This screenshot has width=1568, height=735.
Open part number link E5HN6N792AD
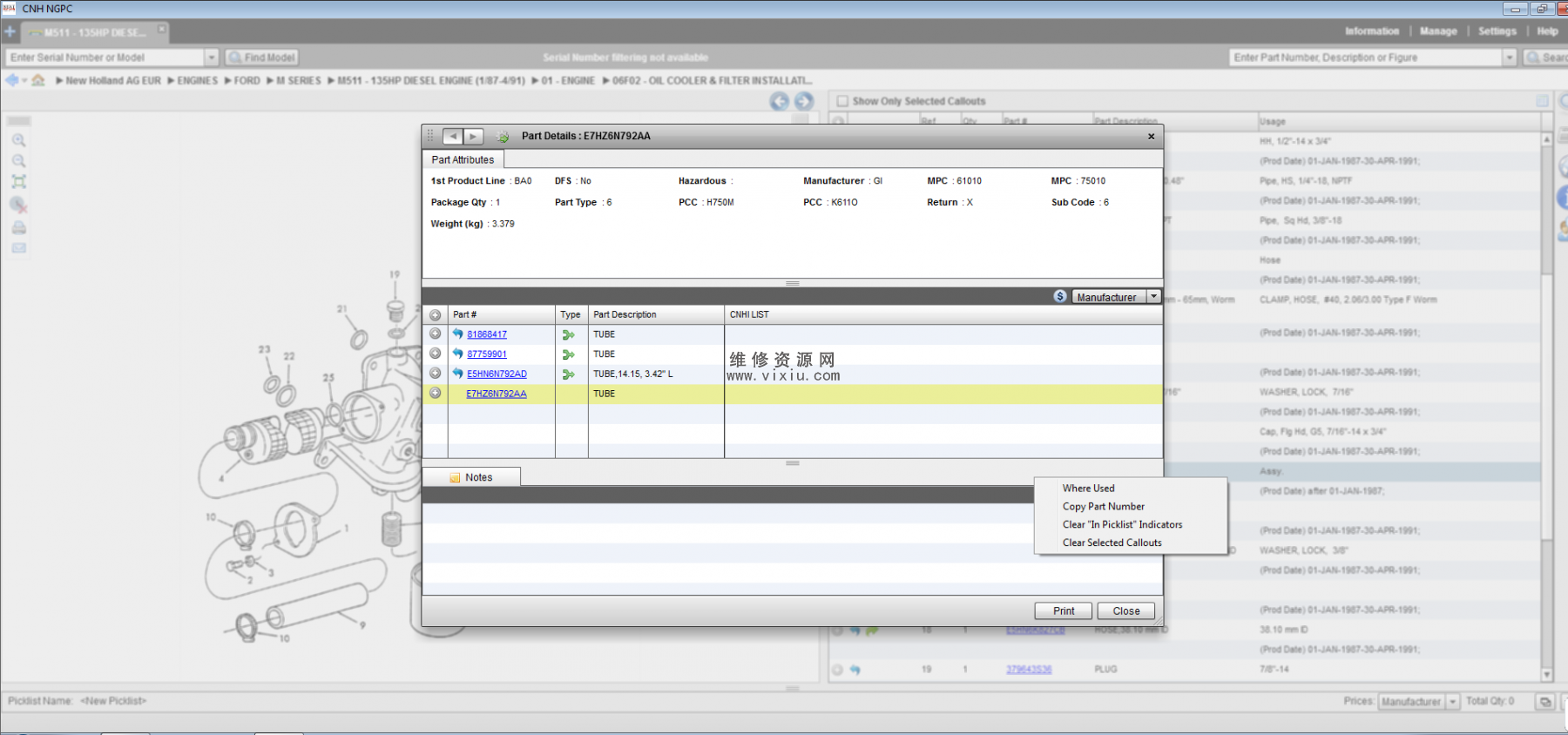tap(497, 374)
